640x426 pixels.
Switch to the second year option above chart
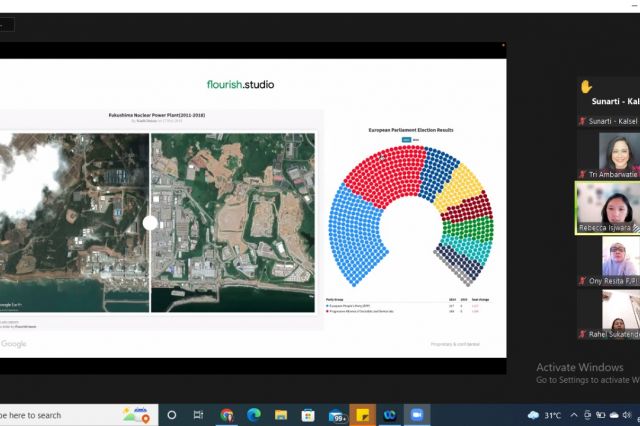tap(416, 139)
